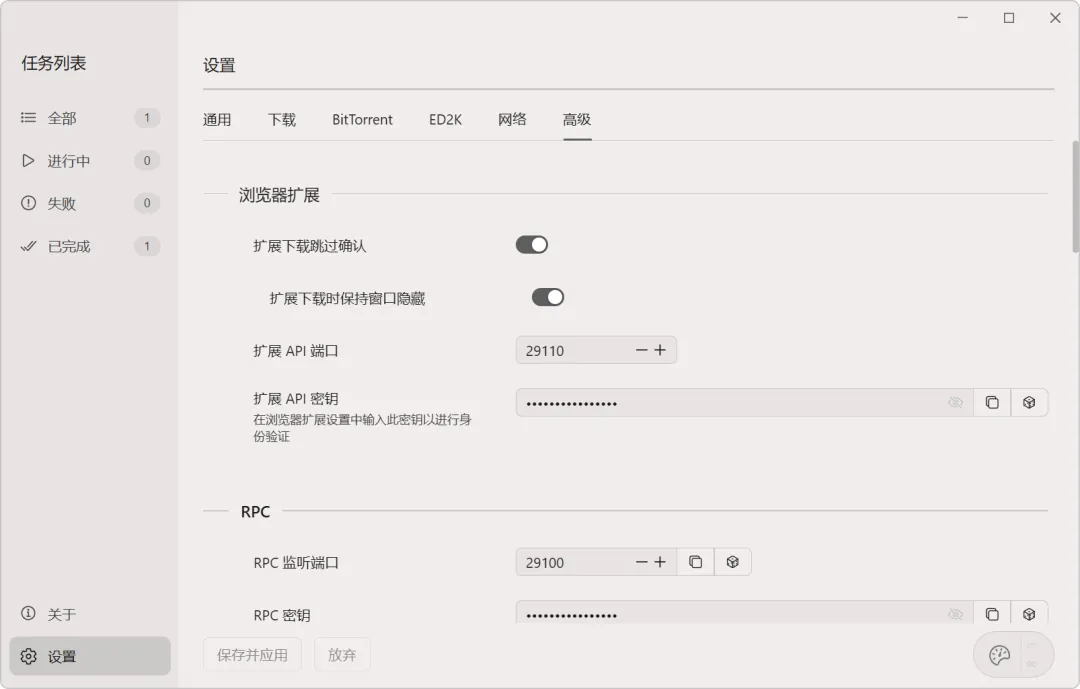This screenshot has width=1080, height=689.
Task: Reveal the 扩展 API 密钥 with eye icon
Action: [x=955, y=402]
